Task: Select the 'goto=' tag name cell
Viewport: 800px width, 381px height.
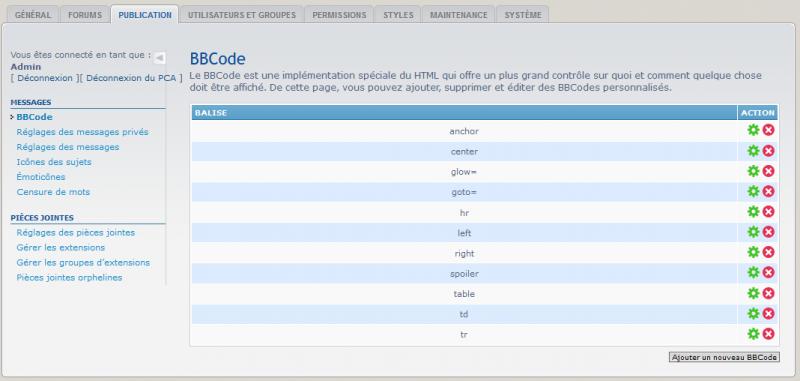Action: point(464,192)
